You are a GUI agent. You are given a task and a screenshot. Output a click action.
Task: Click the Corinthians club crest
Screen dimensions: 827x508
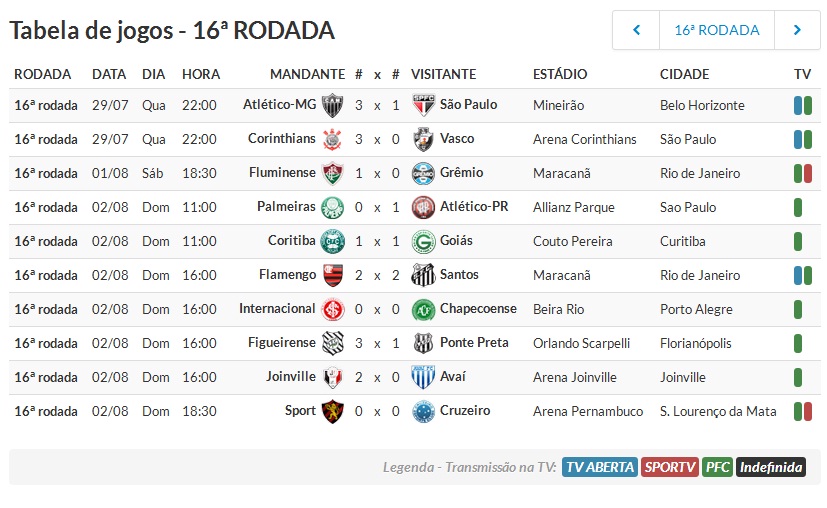332,140
